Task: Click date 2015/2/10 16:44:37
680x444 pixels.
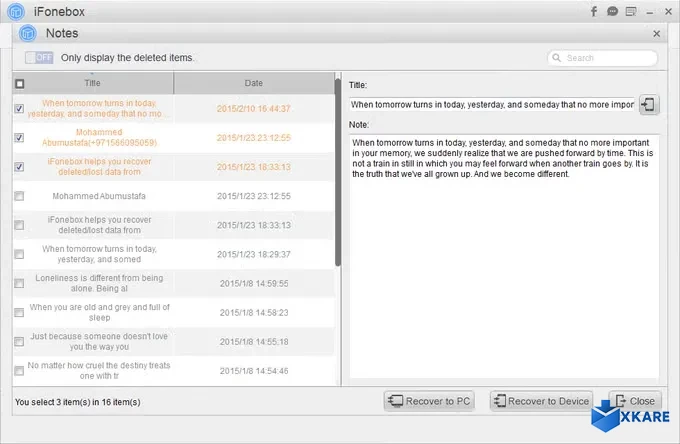Action: [x=254, y=108]
